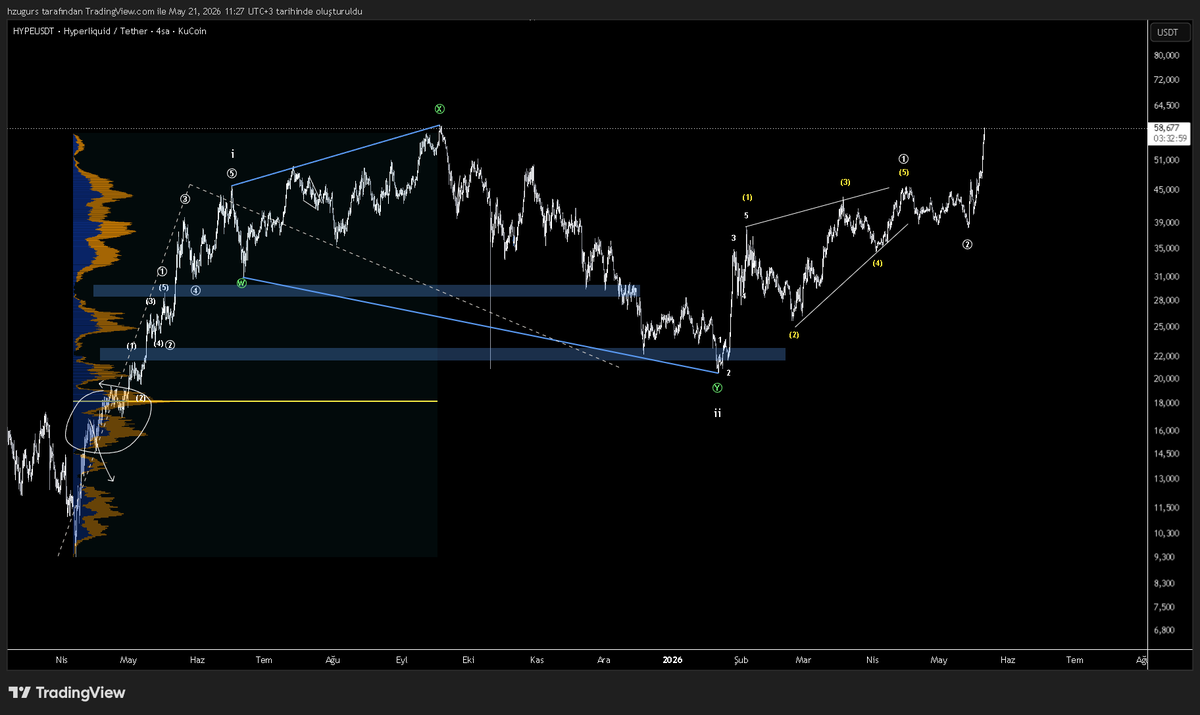This screenshot has height=715, width=1200.
Task: Click the Kas month label on time axis
Action: [537, 660]
